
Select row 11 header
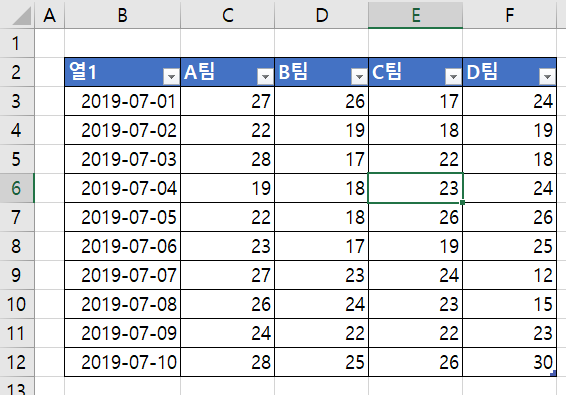coord(17,333)
